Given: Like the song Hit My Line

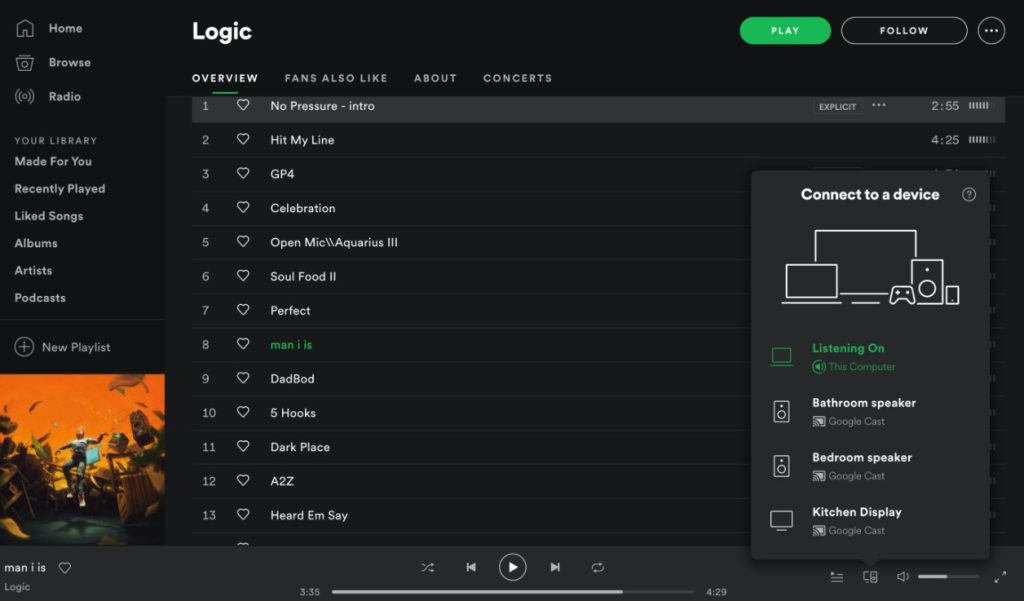Looking at the screenshot, I should click(x=243, y=139).
